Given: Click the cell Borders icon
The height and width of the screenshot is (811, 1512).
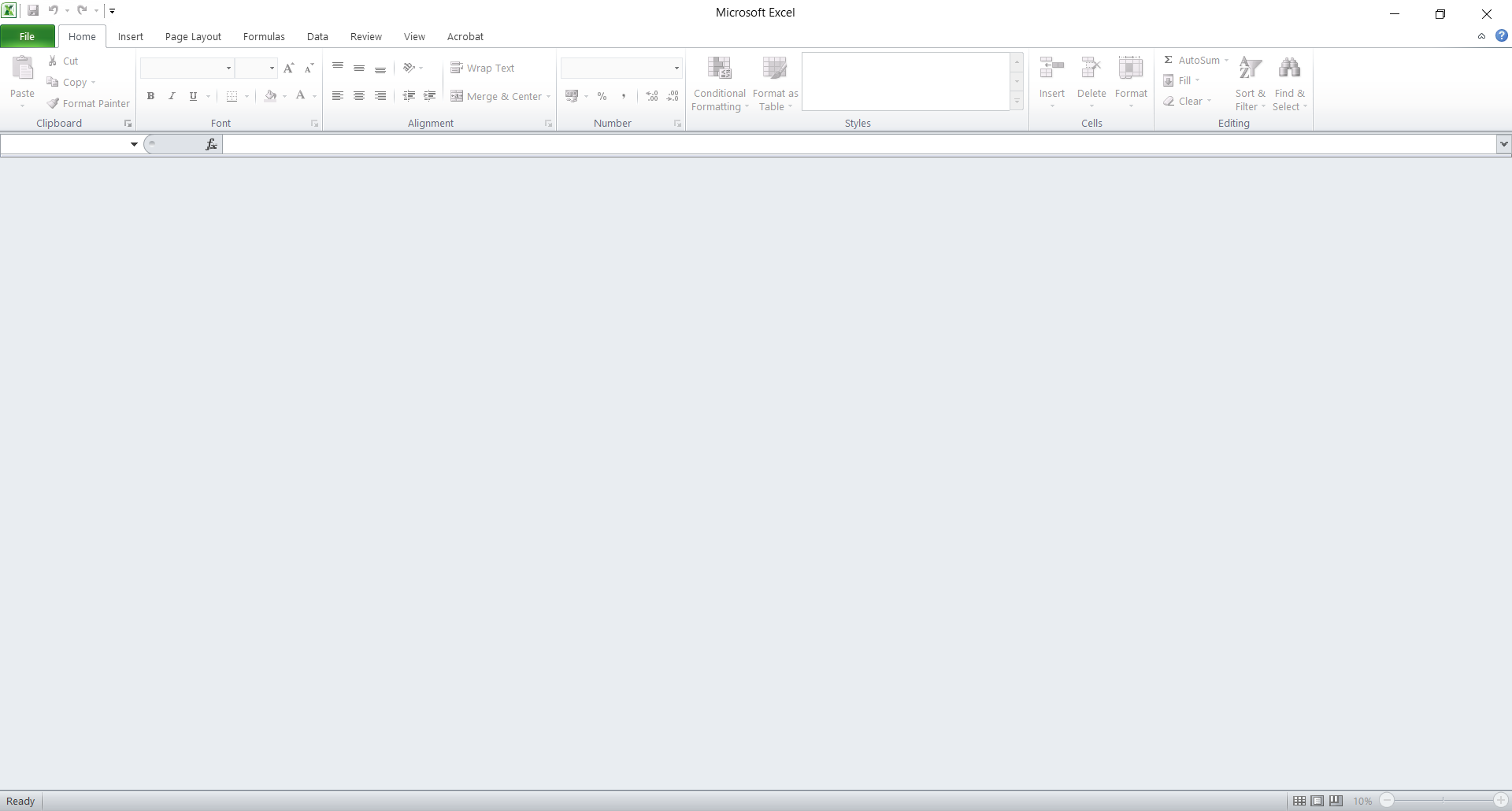Looking at the screenshot, I should click(x=232, y=96).
